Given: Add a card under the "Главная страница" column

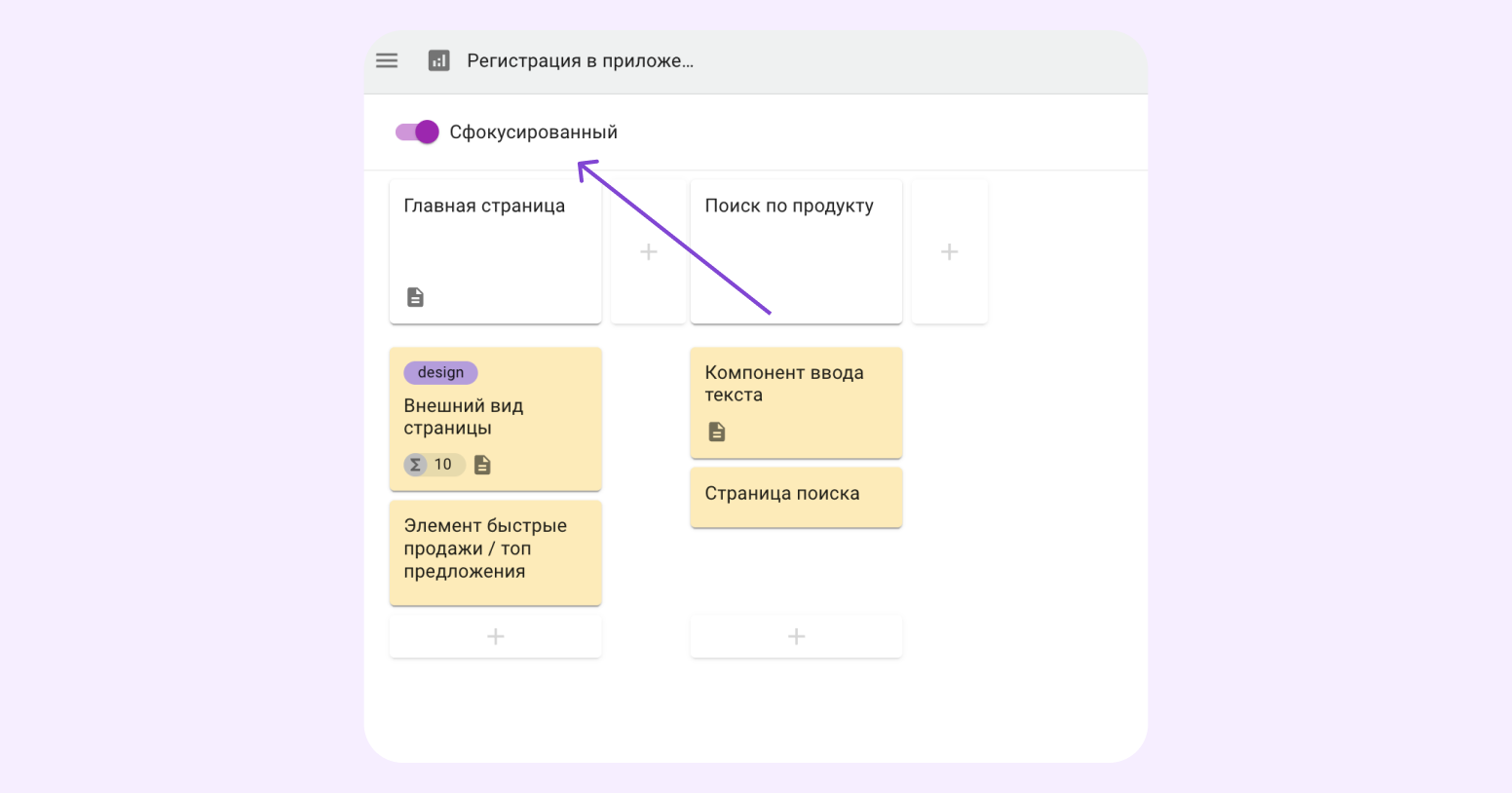Looking at the screenshot, I should coord(495,635).
